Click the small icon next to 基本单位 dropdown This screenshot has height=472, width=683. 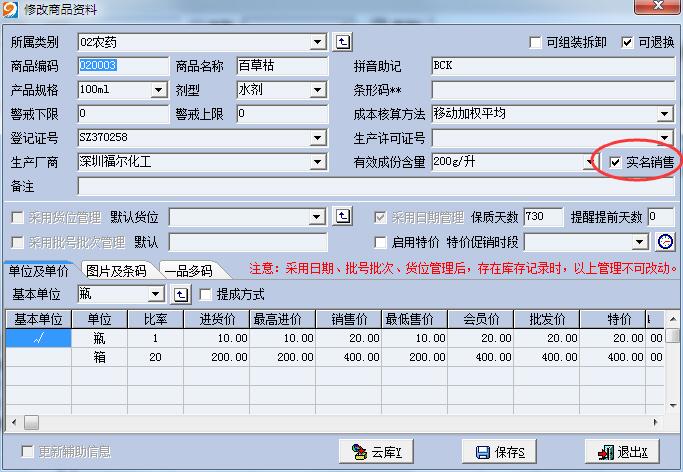point(181,294)
